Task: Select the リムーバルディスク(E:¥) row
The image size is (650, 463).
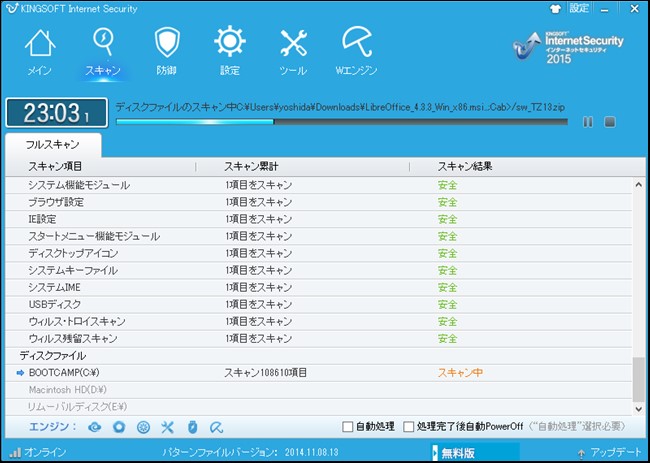Action: click(318, 407)
